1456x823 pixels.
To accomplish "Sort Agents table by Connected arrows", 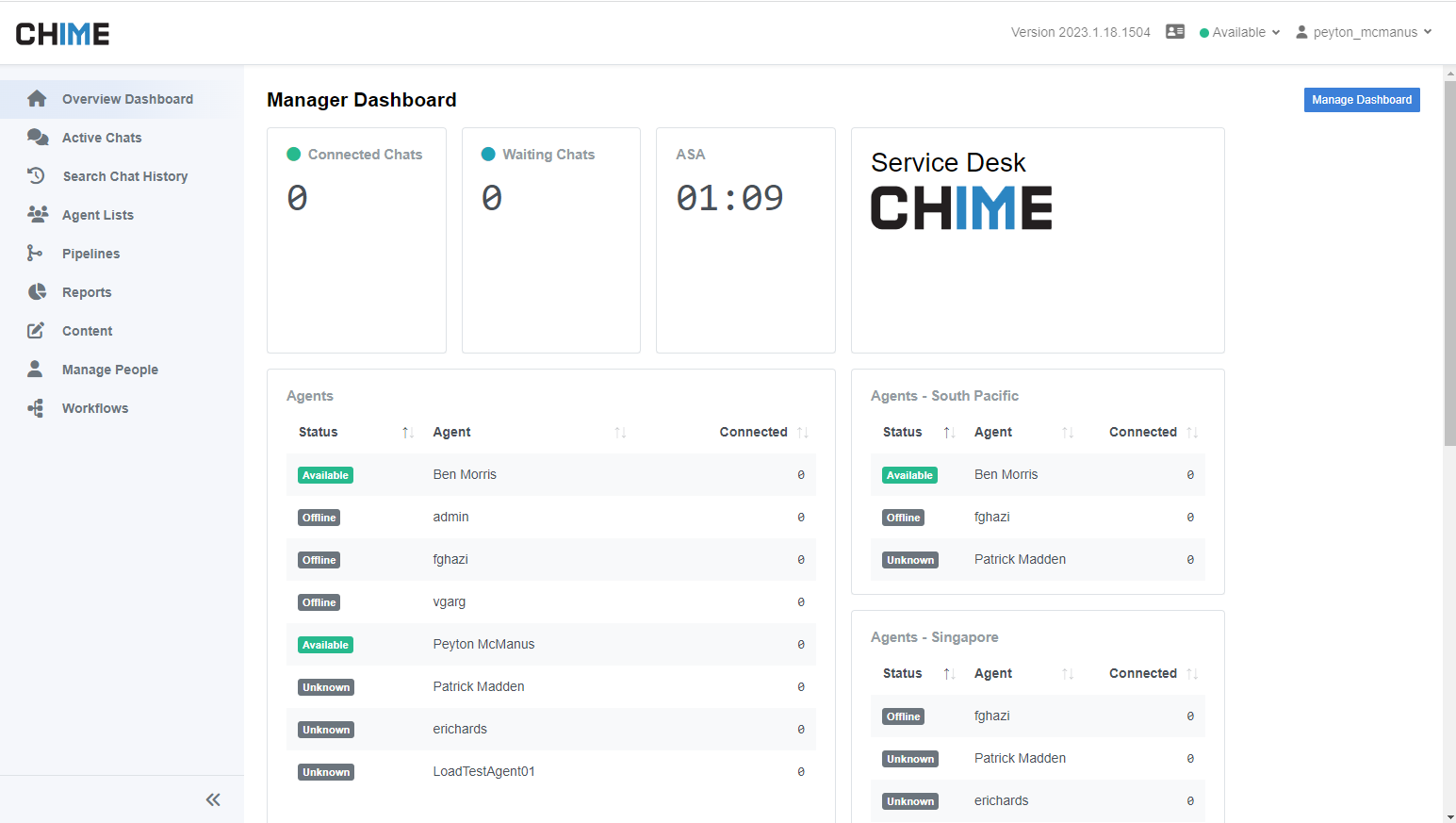I will pos(803,433).
